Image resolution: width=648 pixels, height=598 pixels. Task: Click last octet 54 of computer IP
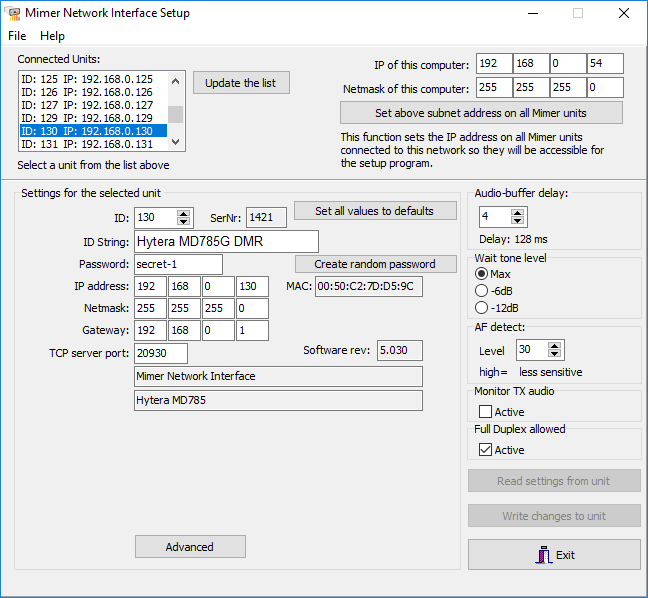(x=605, y=64)
